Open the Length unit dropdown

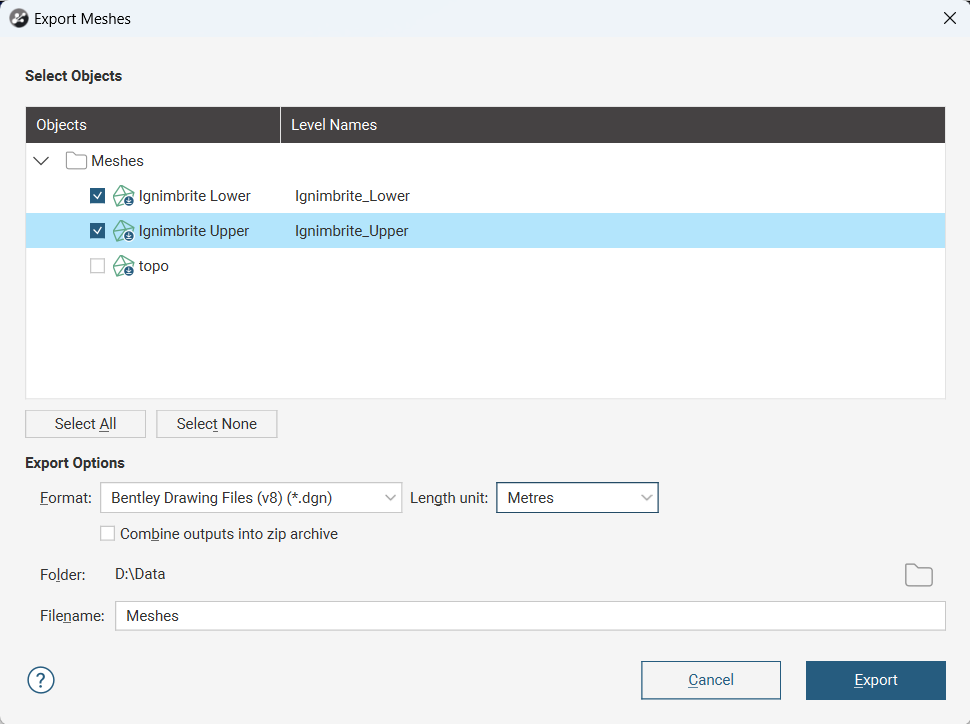pos(577,498)
